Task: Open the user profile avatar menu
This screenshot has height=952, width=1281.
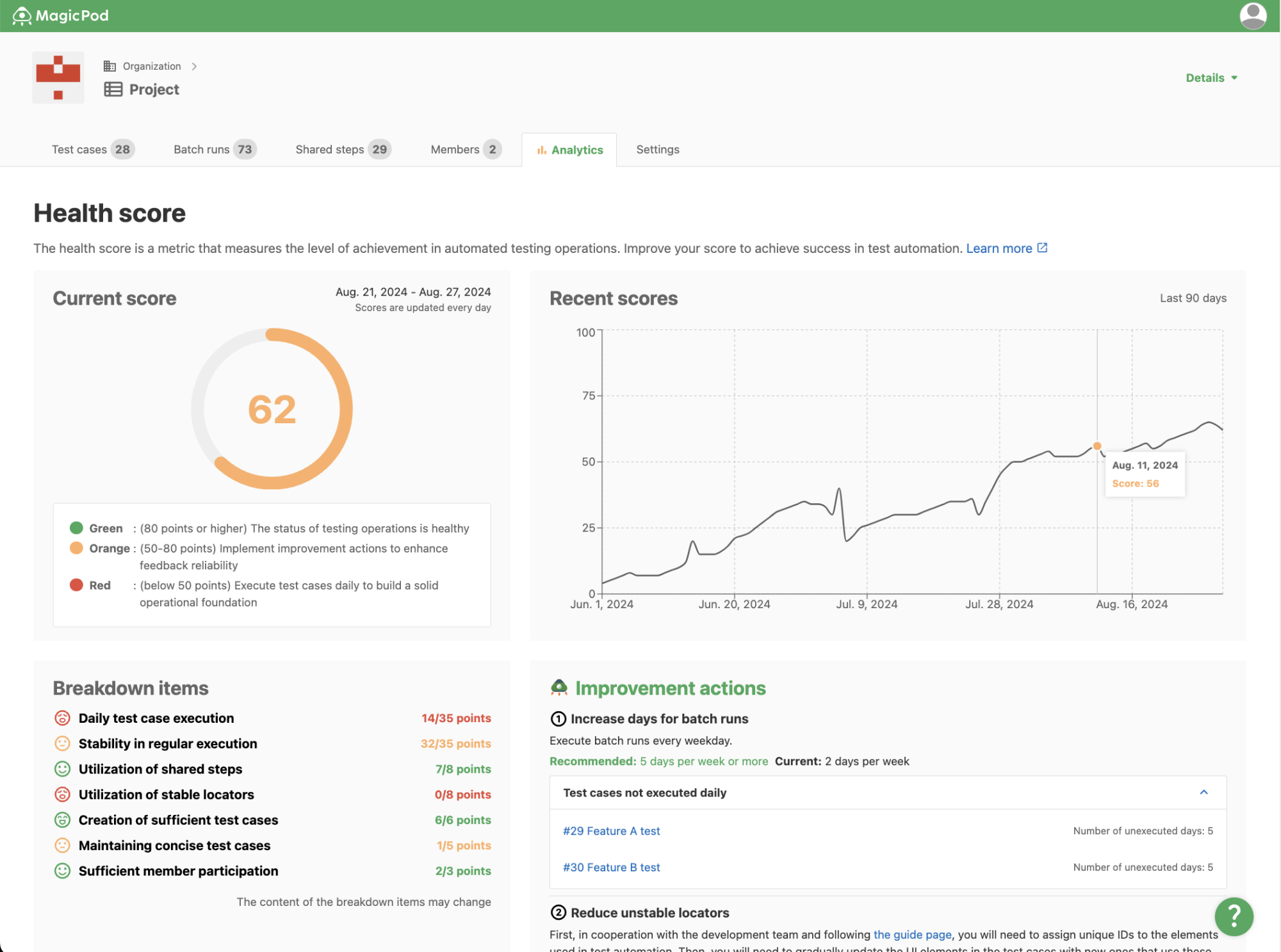Action: click(x=1252, y=16)
